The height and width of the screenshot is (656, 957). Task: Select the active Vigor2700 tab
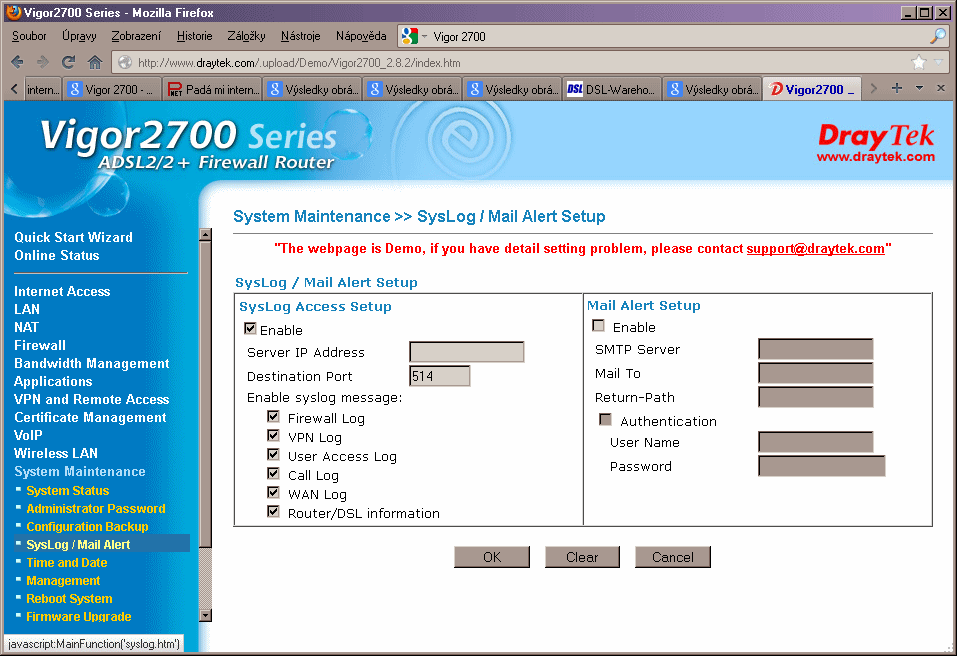point(812,89)
